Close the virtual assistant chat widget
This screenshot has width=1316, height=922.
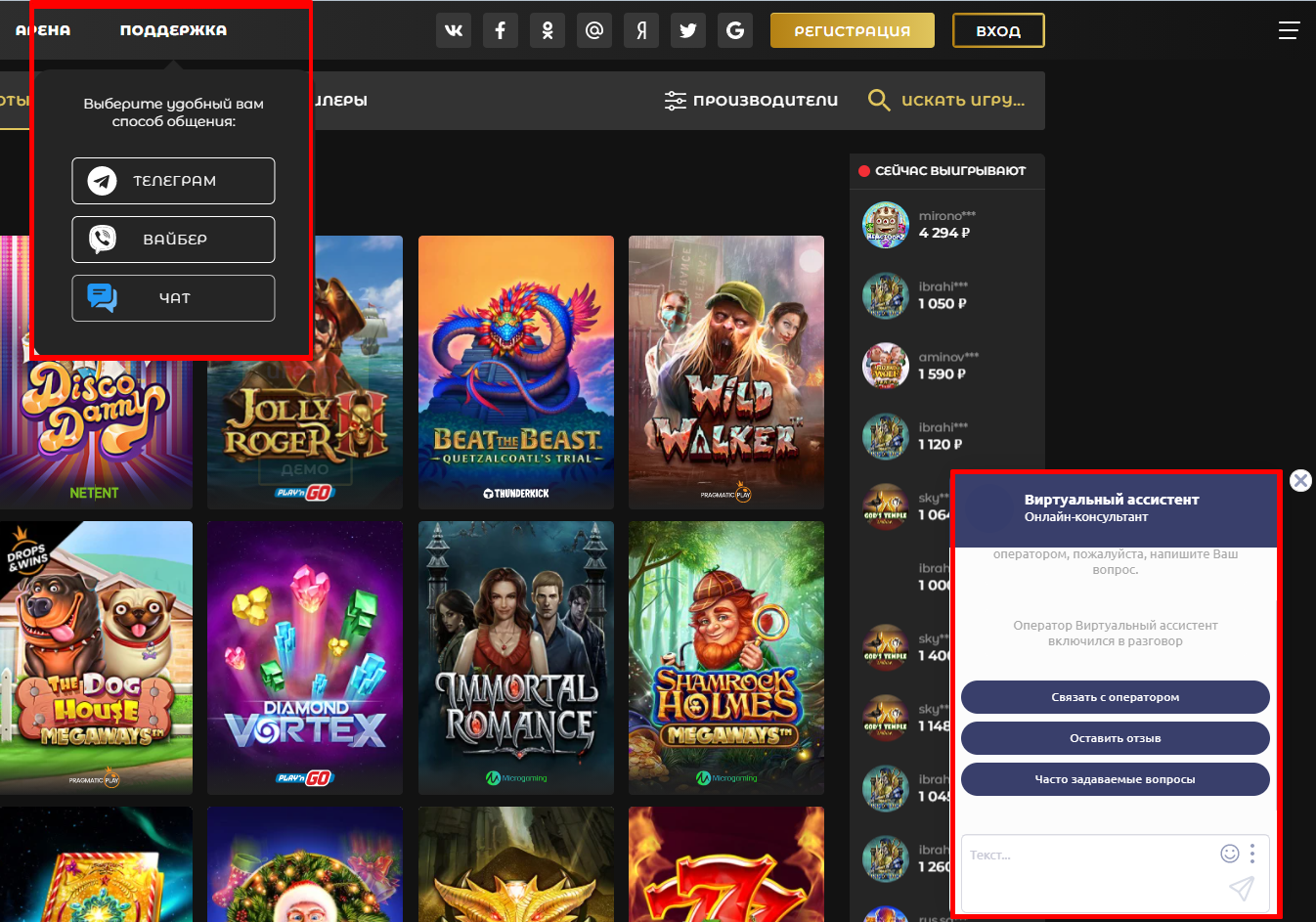1300,480
